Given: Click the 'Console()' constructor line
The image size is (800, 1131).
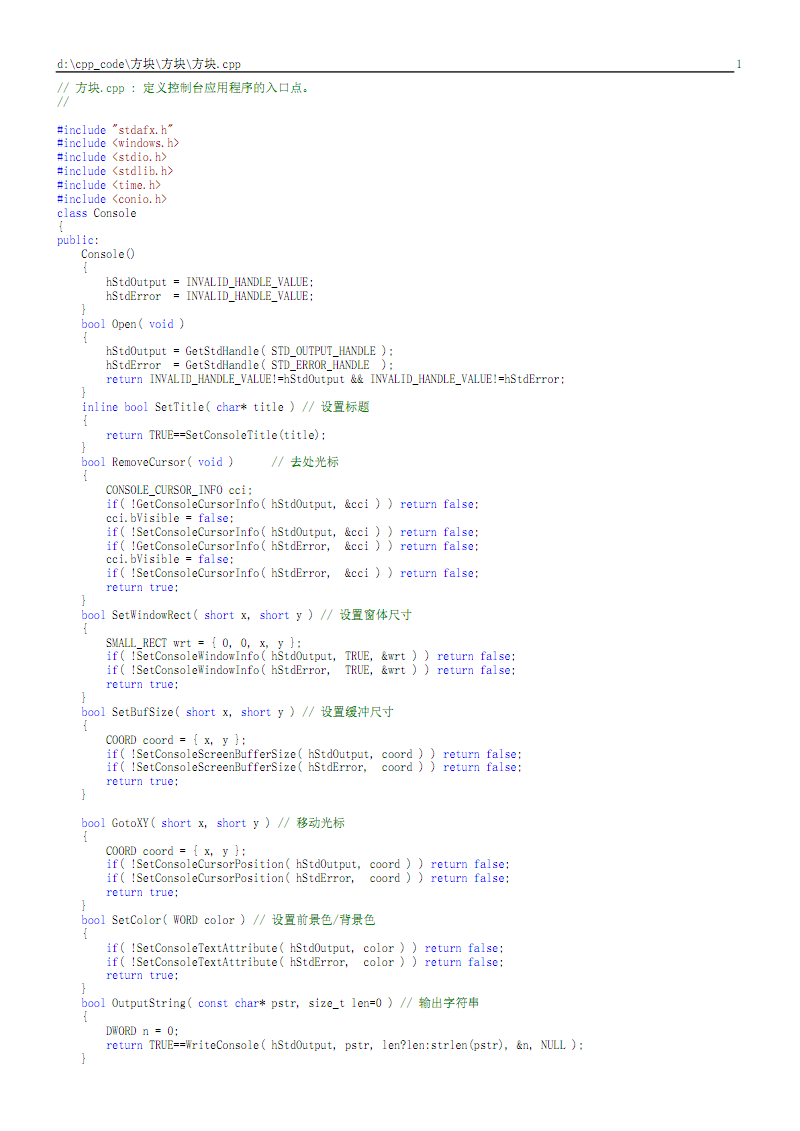Looking at the screenshot, I should click(x=108, y=254).
